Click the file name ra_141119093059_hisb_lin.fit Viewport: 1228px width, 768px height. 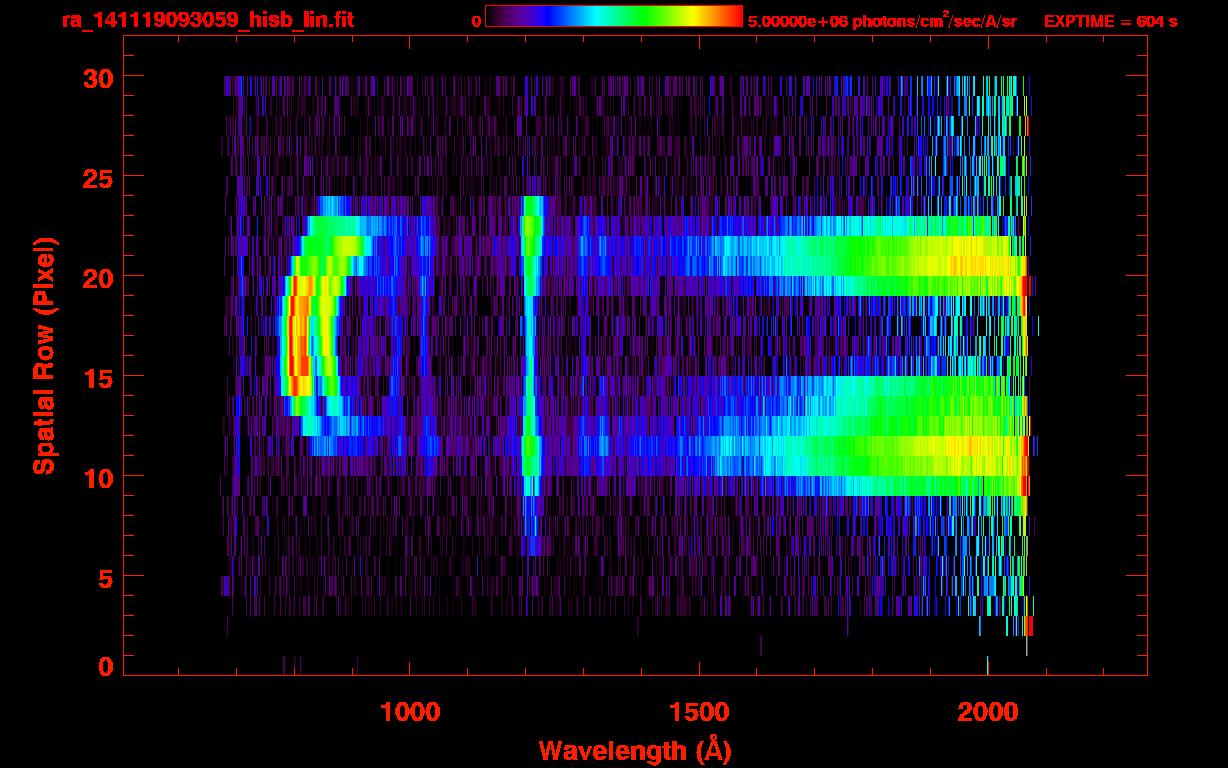pos(207,20)
